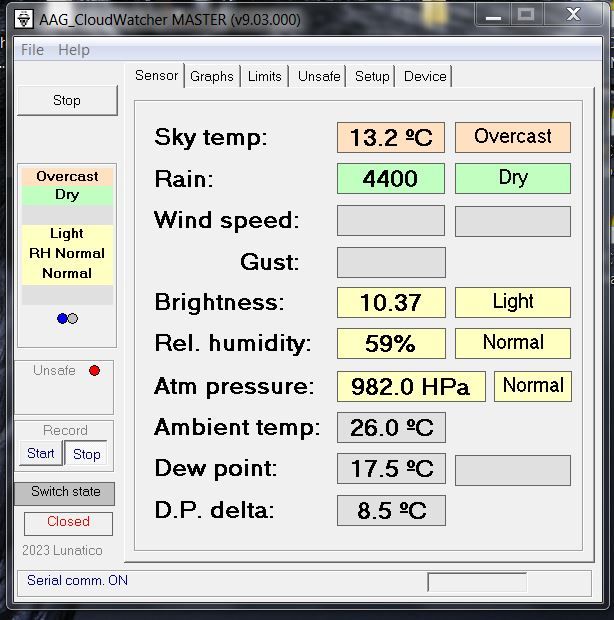Click the Light label in left summary panel
The width and height of the screenshot is (614, 620).
[x=67, y=233]
